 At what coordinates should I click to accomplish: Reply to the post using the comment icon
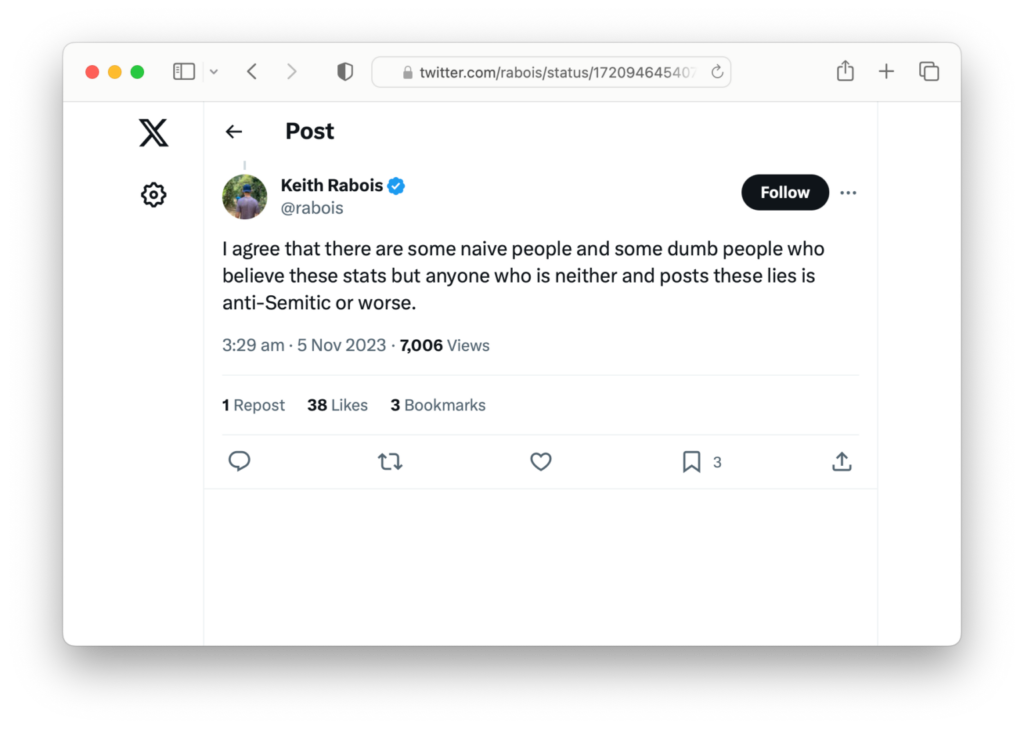[239, 461]
